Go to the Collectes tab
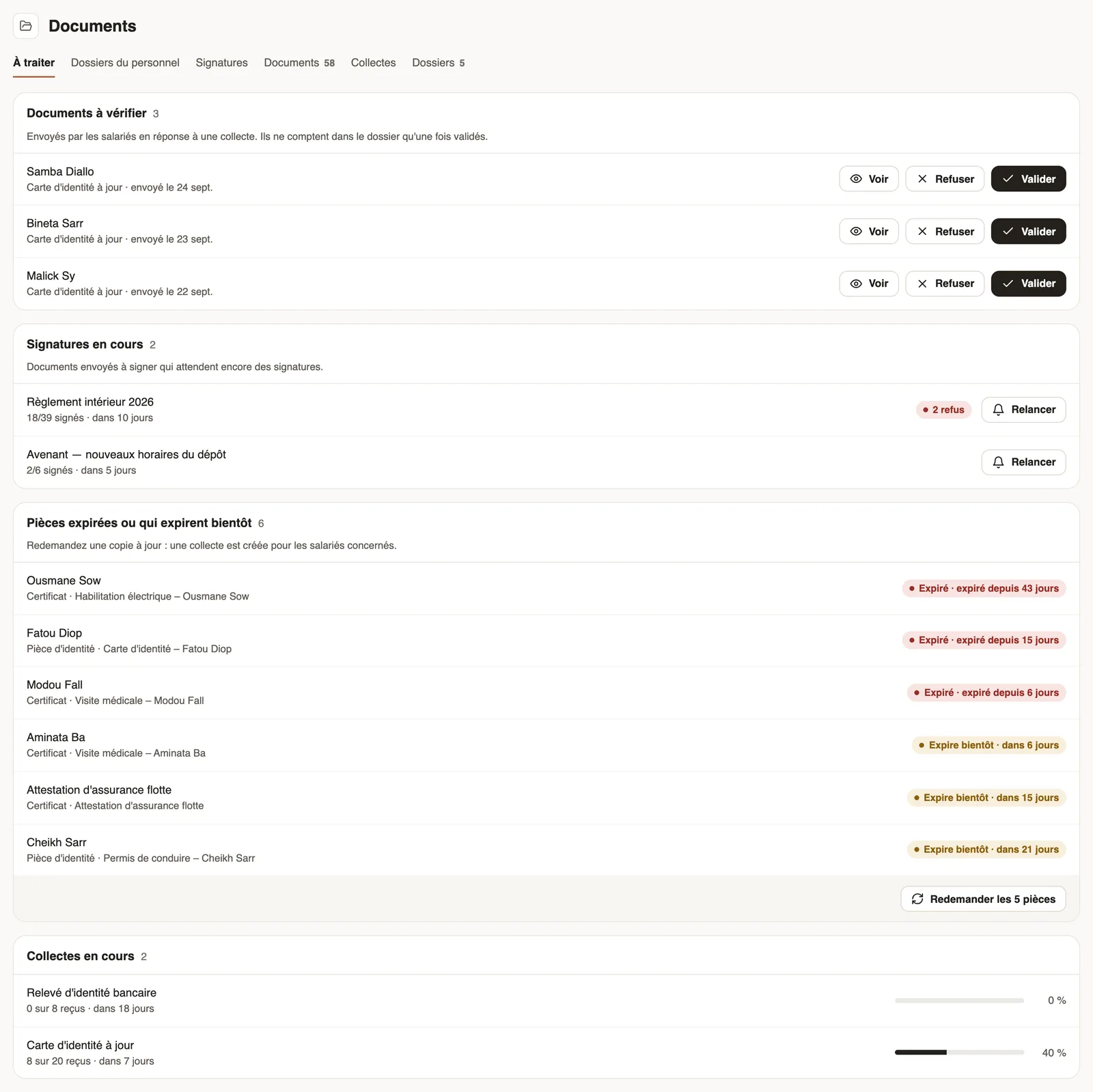 pyautogui.click(x=373, y=63)
